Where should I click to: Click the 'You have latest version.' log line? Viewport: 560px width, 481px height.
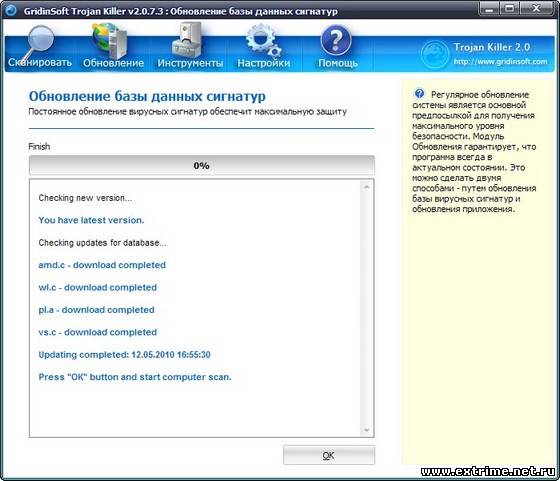click(91, 220)
